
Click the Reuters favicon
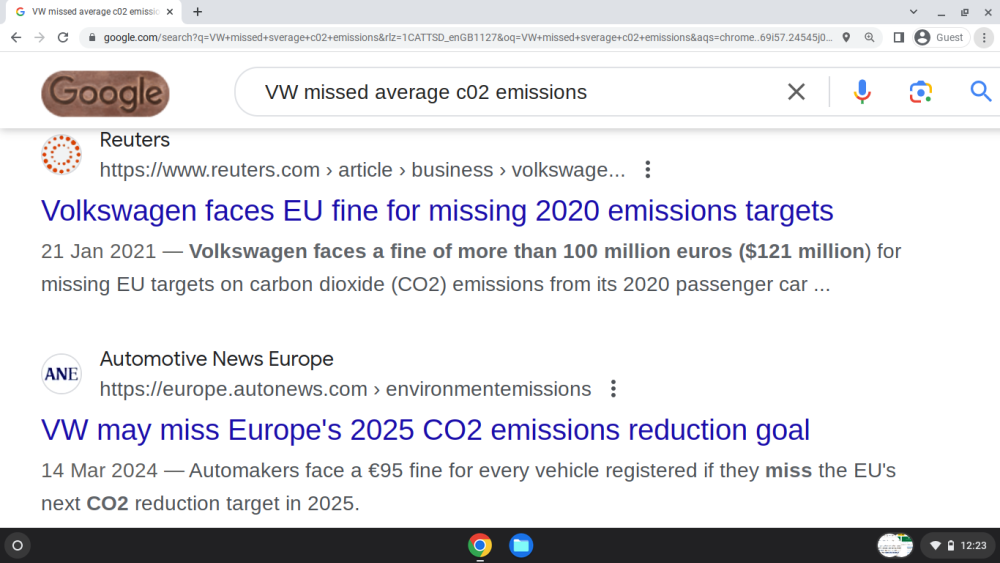click(61, 154)
